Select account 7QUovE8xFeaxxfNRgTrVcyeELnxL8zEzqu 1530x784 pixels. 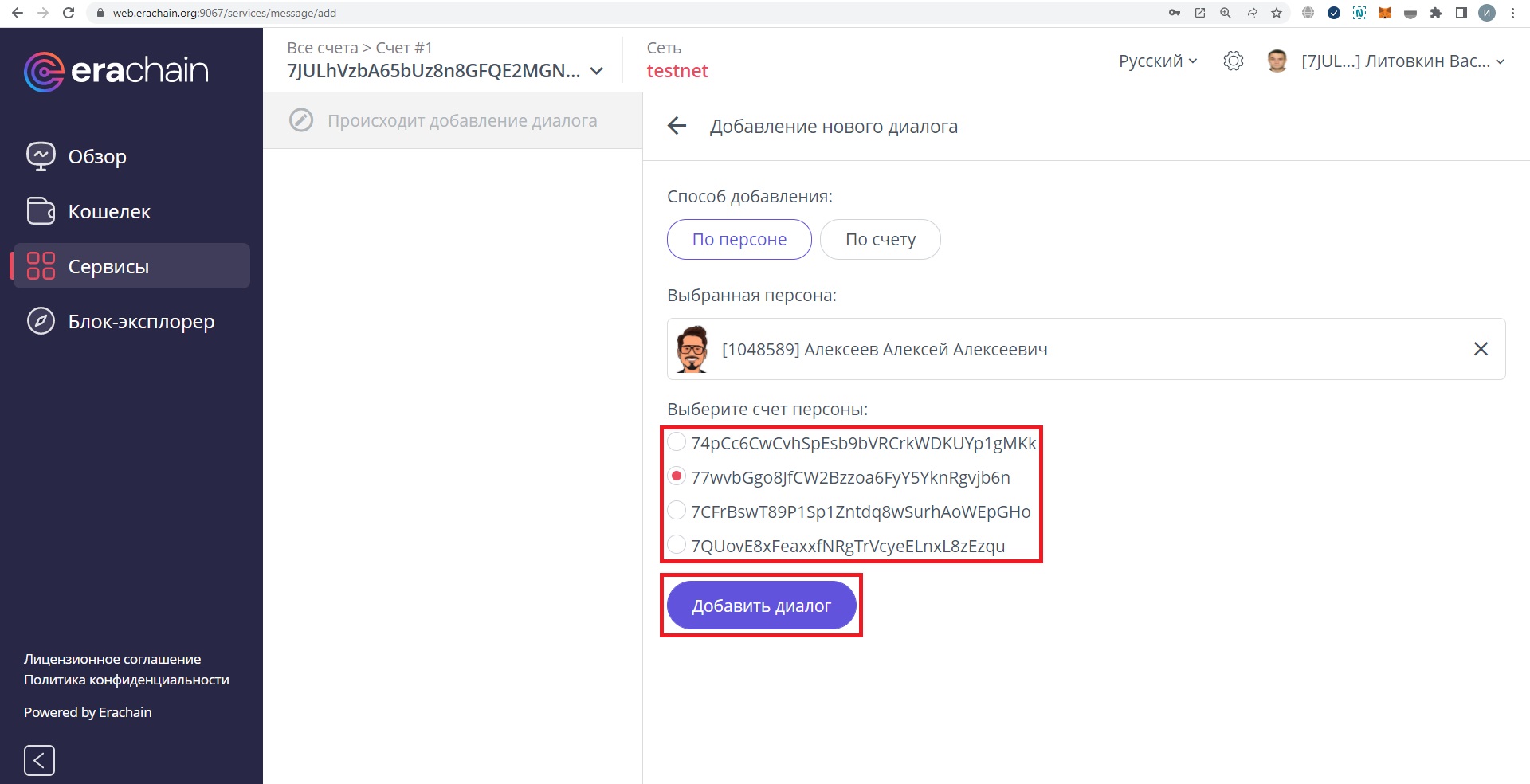click(x=675, y=546)
